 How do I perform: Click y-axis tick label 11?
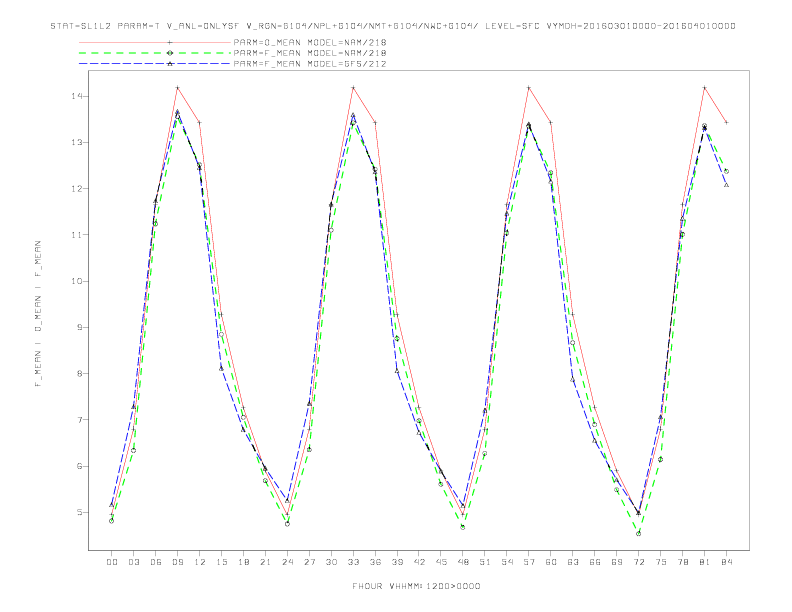77,235
